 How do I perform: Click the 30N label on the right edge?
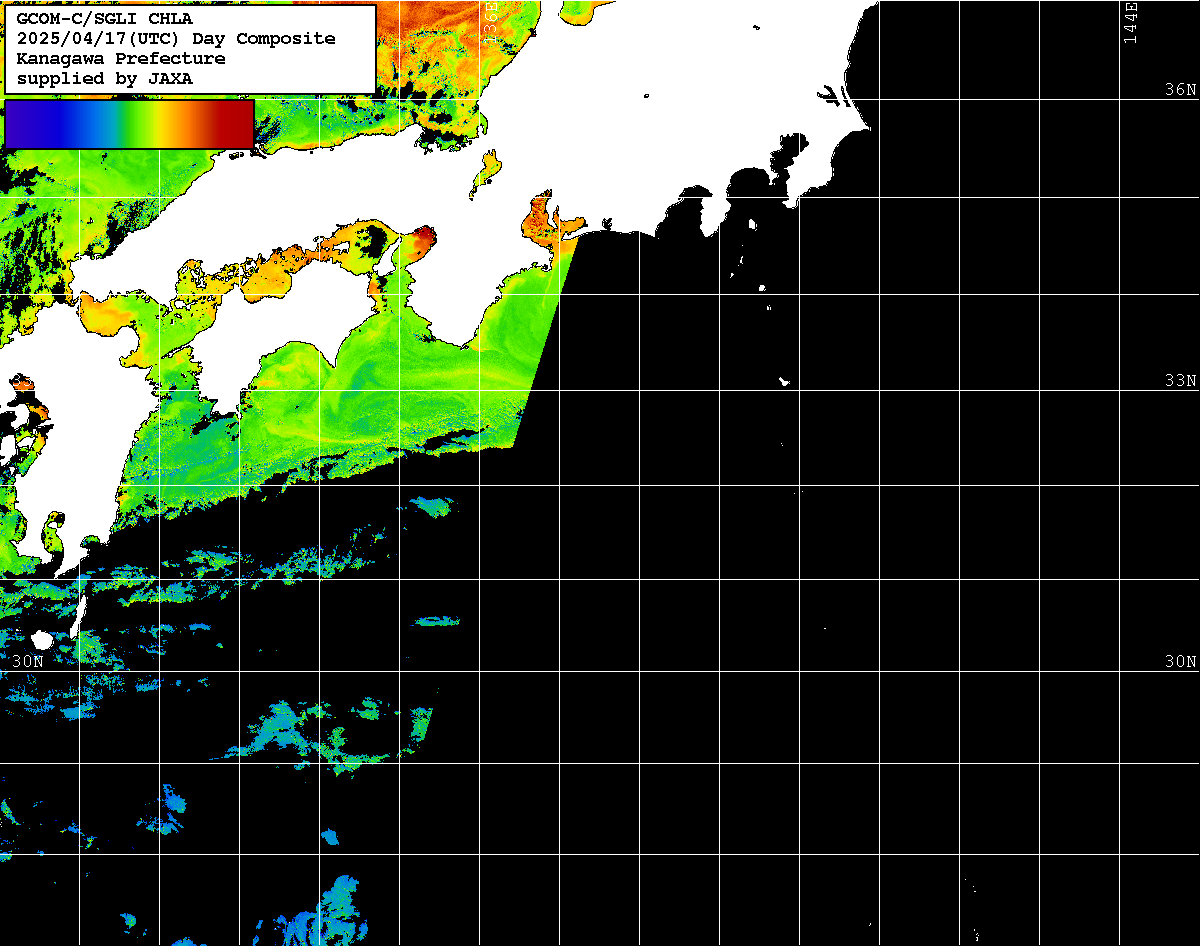[x=1180, y=661]
